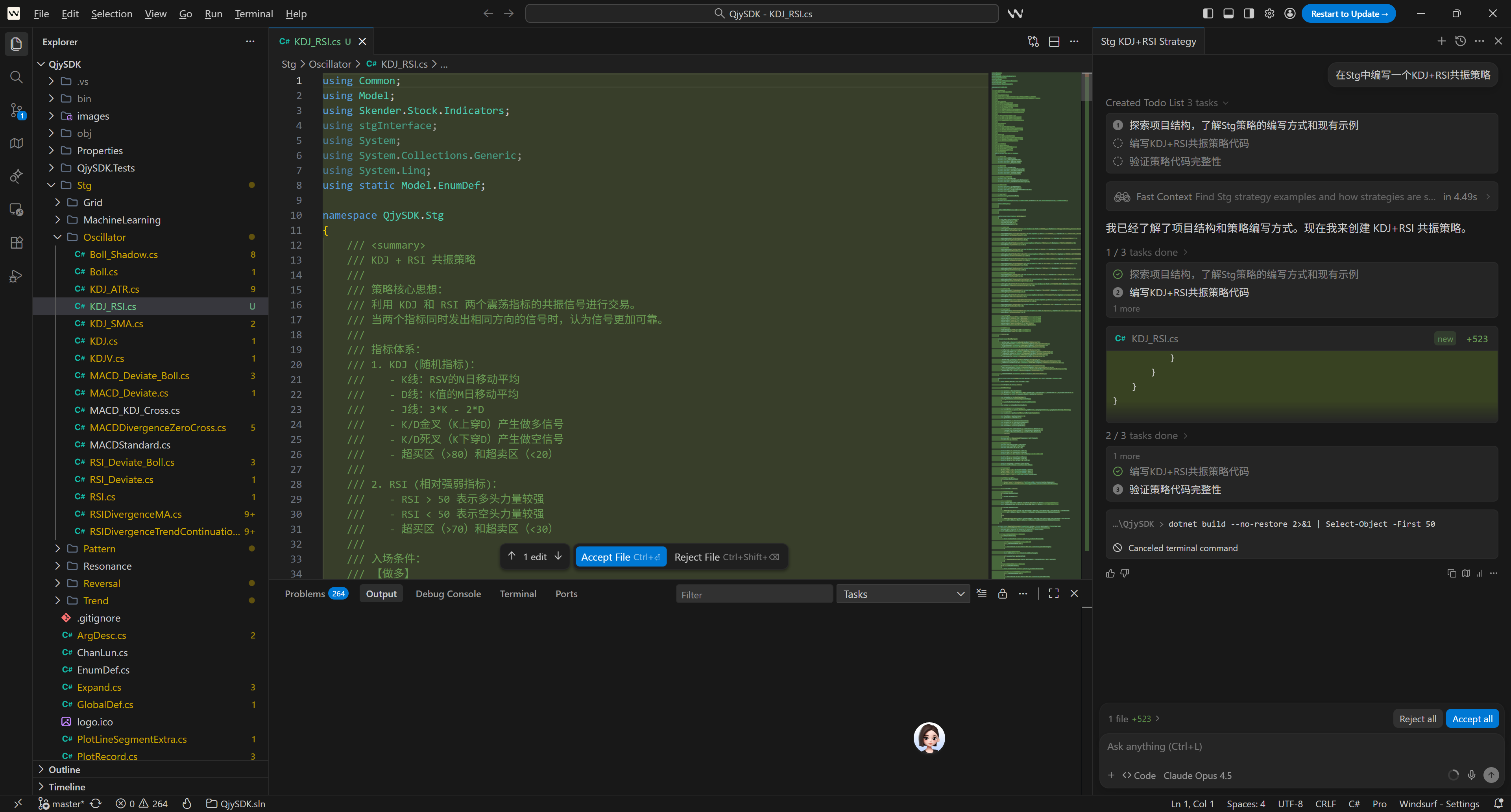Open the Terminal menu in the menu bar
The image size is (1511, 812).
point(253,13)
